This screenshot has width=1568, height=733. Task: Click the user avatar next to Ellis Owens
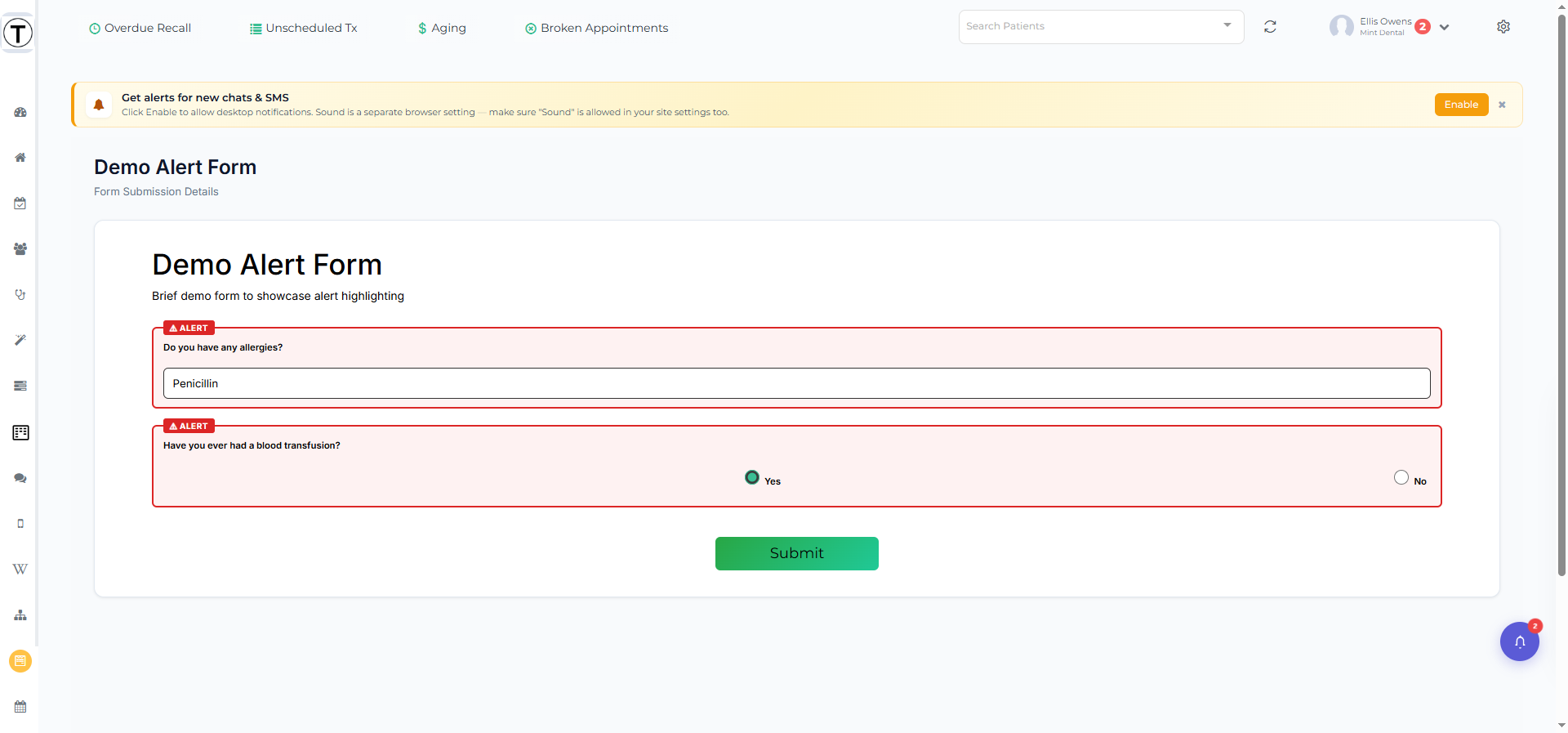tap(1341, 27)
